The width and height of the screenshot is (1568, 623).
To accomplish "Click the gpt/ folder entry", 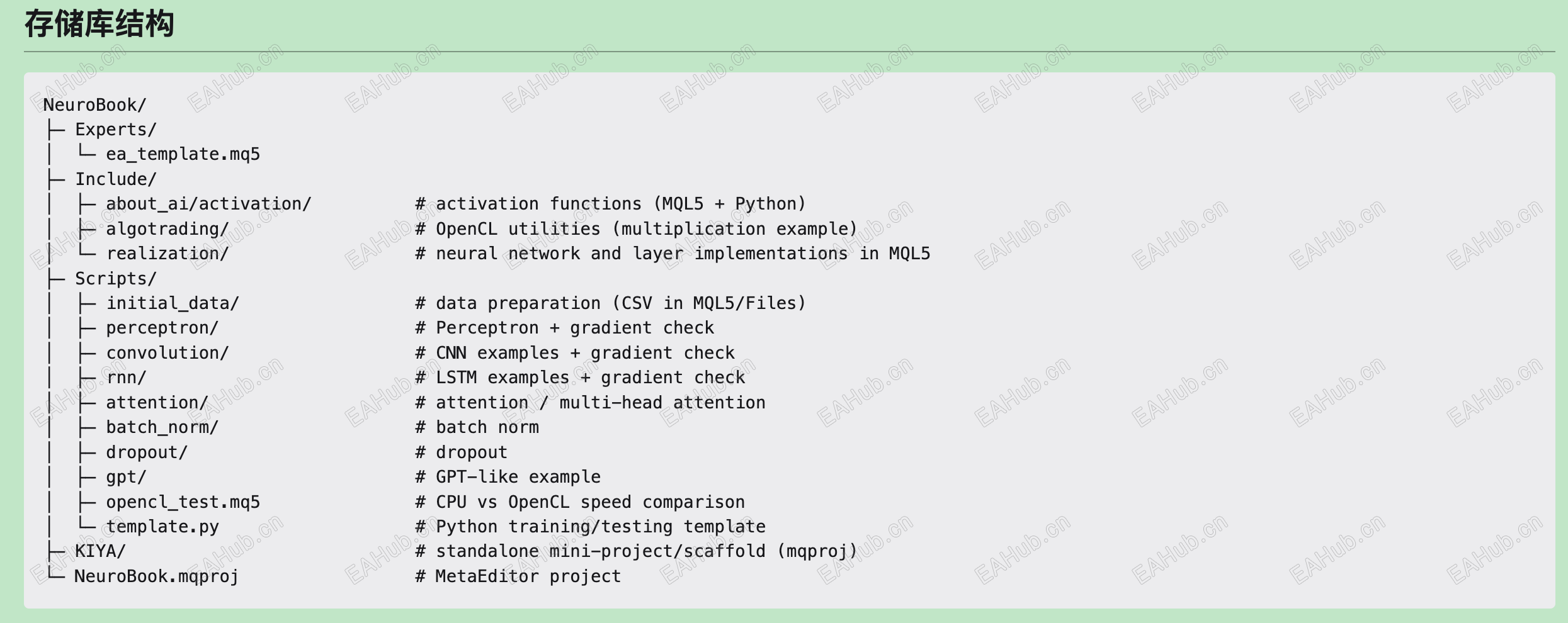I will click(126, 477).
